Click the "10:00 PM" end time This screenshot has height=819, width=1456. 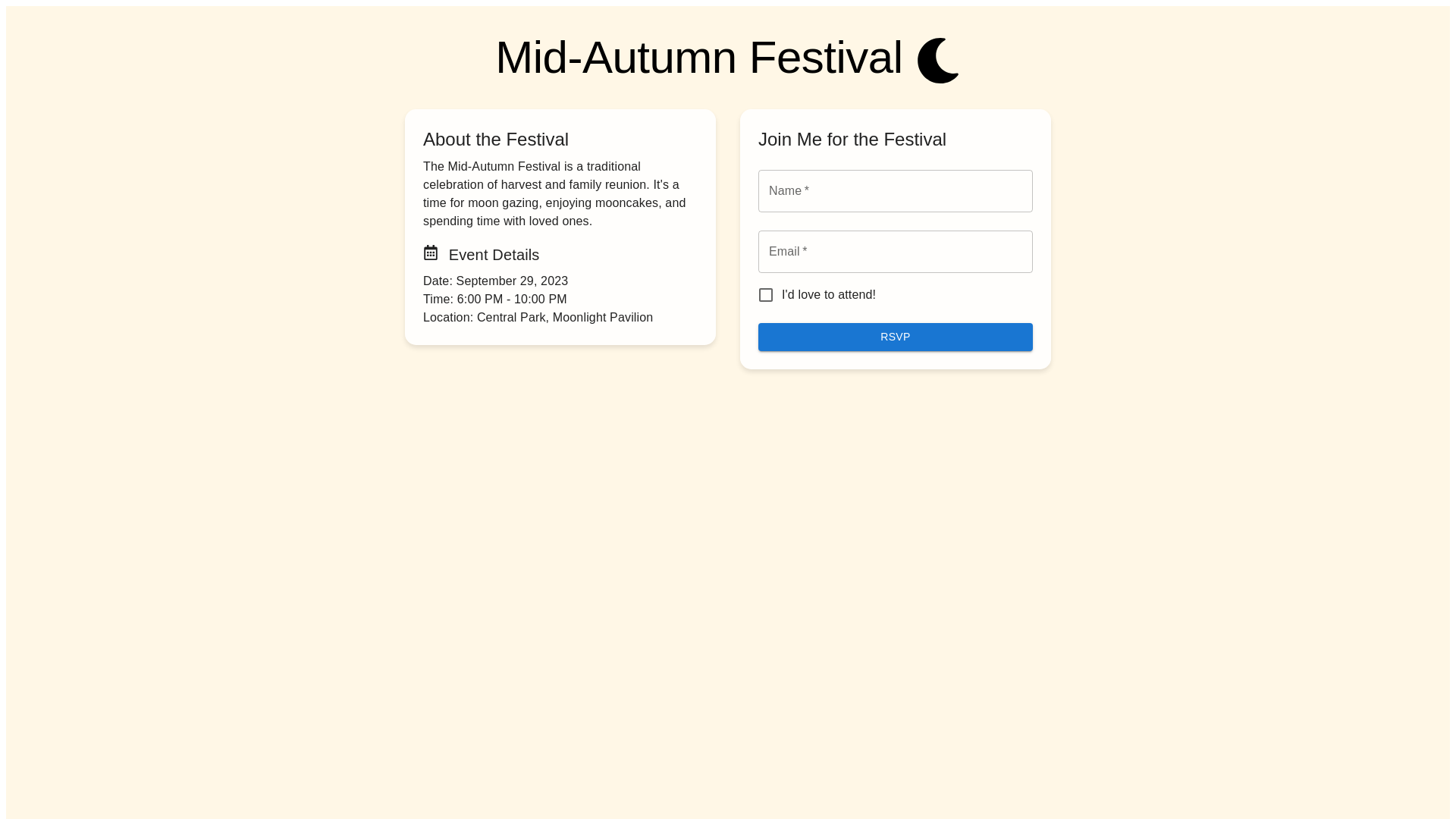[x=540, y=300]
